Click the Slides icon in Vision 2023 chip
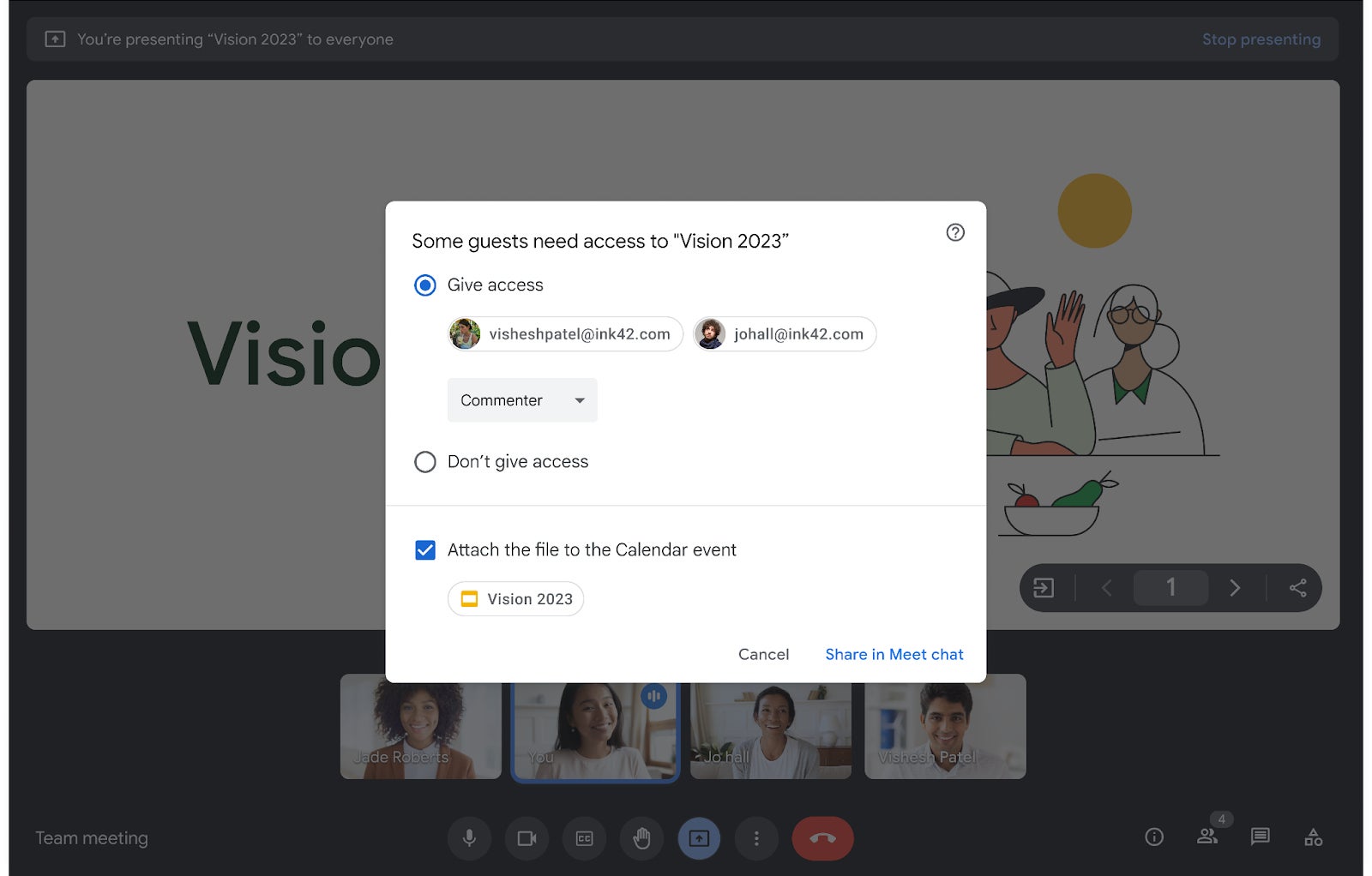 (469, 598)
